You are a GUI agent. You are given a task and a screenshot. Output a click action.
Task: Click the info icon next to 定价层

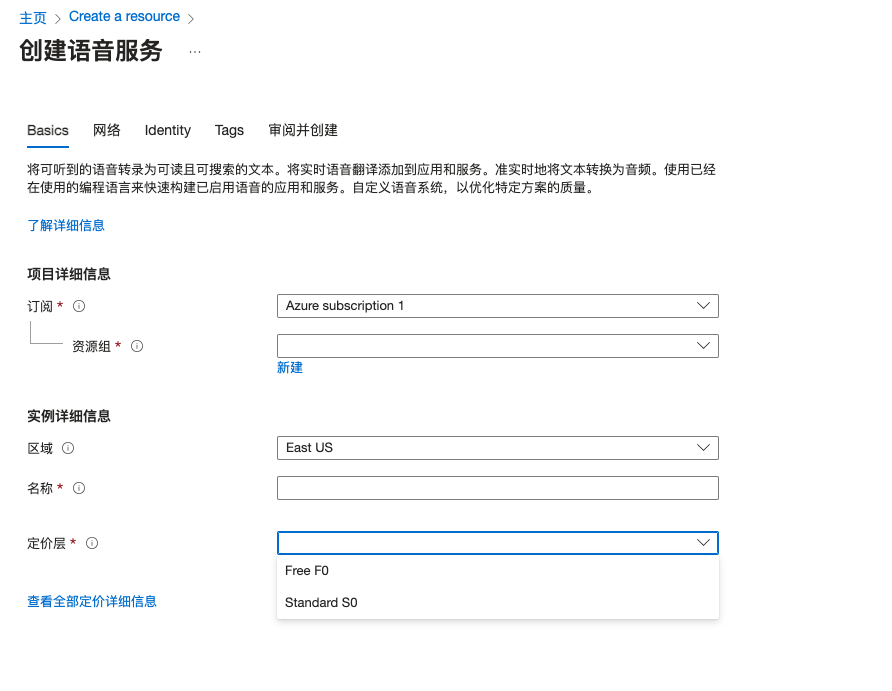click(x=92, y=543)
